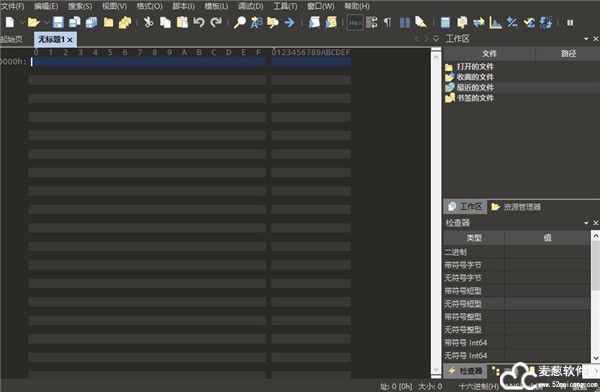
Task: Click the Run Template icon
Action: point(314,23)
